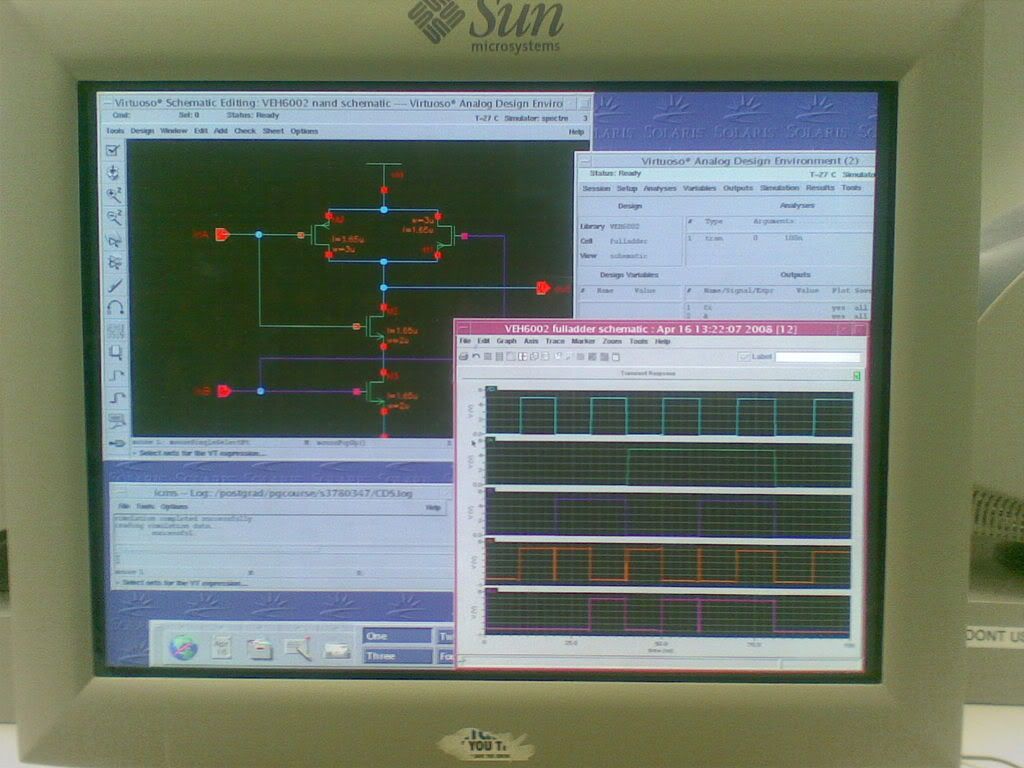Open the File menu in waveform window
1024x768 pixels.
click(x=464, y=341)
